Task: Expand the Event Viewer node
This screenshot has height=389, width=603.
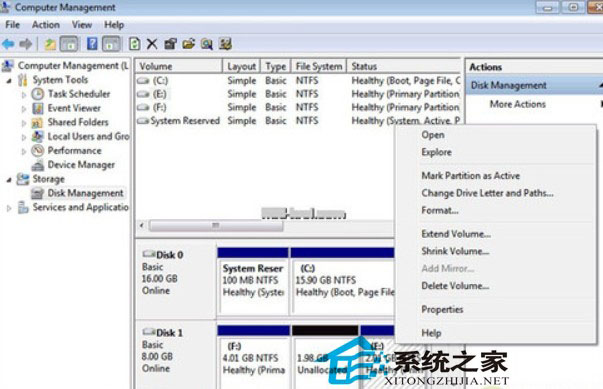Action: pos(24,109)
